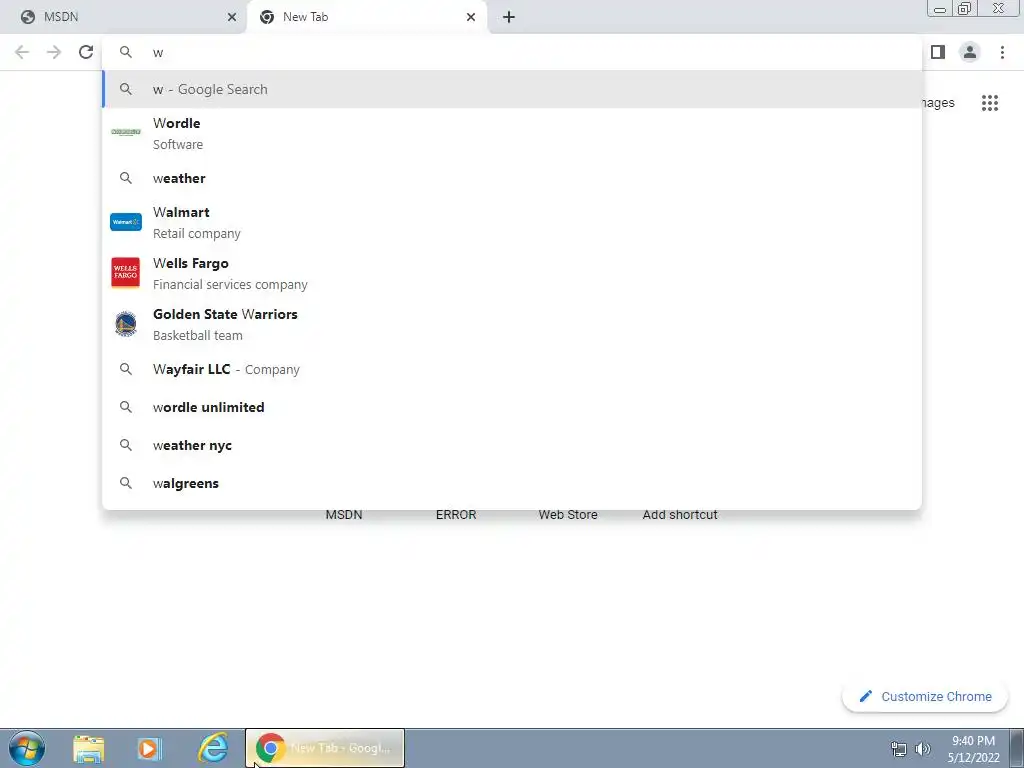Click Add shortcut
The height and width of the screenshot is (768, 1024).
pyautogui.click(x=680, y=515)
